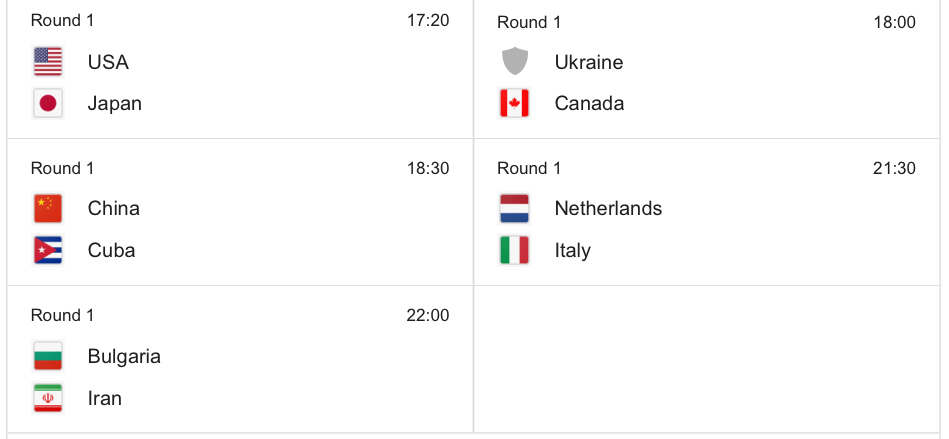Click the China flag icon
Screen dimensions: 949x439
click(48, 208)
